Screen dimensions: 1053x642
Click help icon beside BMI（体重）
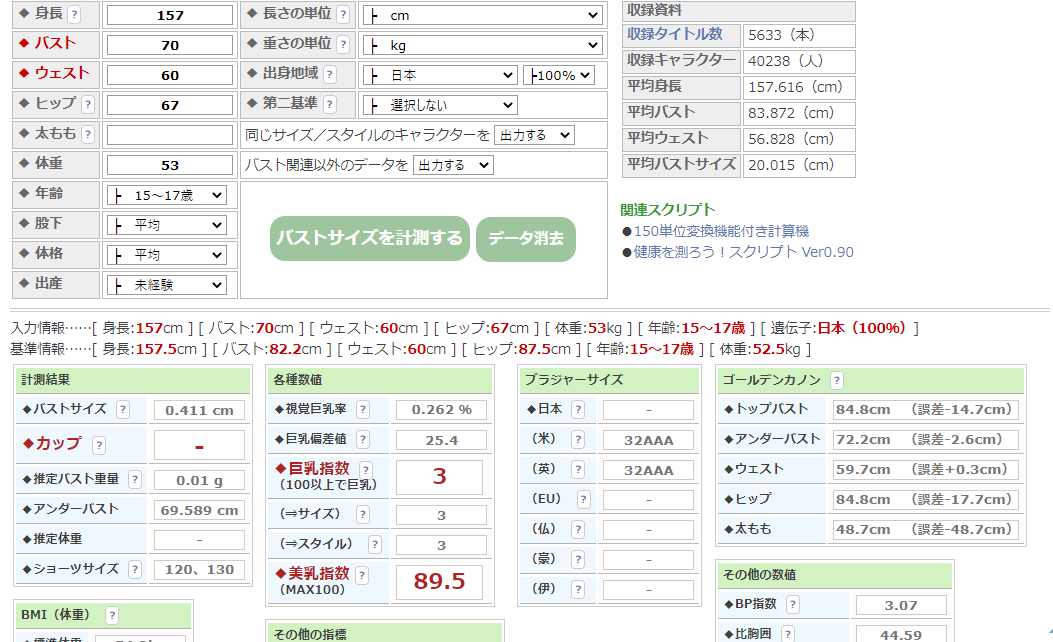click(112, 616)
